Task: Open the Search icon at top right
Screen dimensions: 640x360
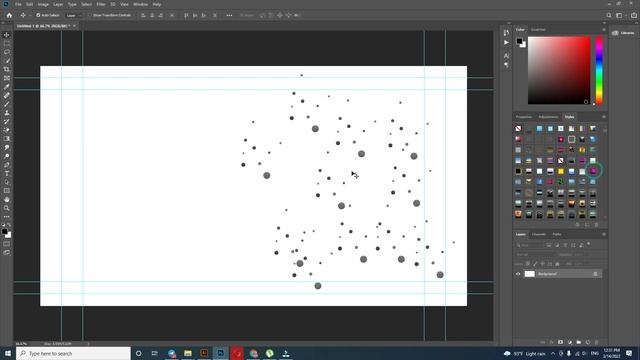Action: (609, 15)
